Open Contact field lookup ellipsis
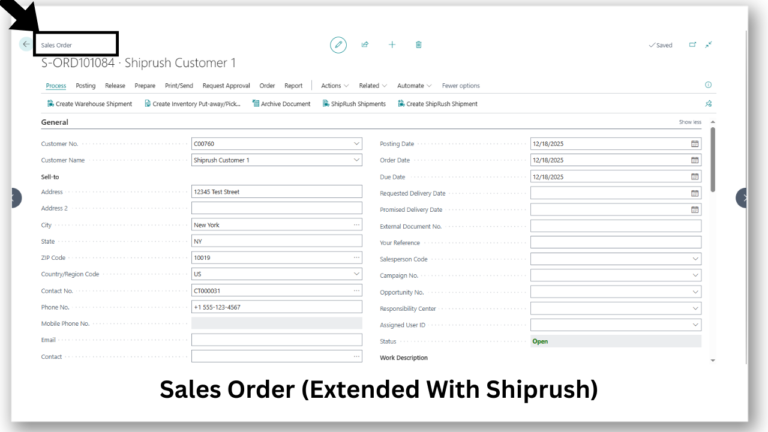 [x=357, y=357]
